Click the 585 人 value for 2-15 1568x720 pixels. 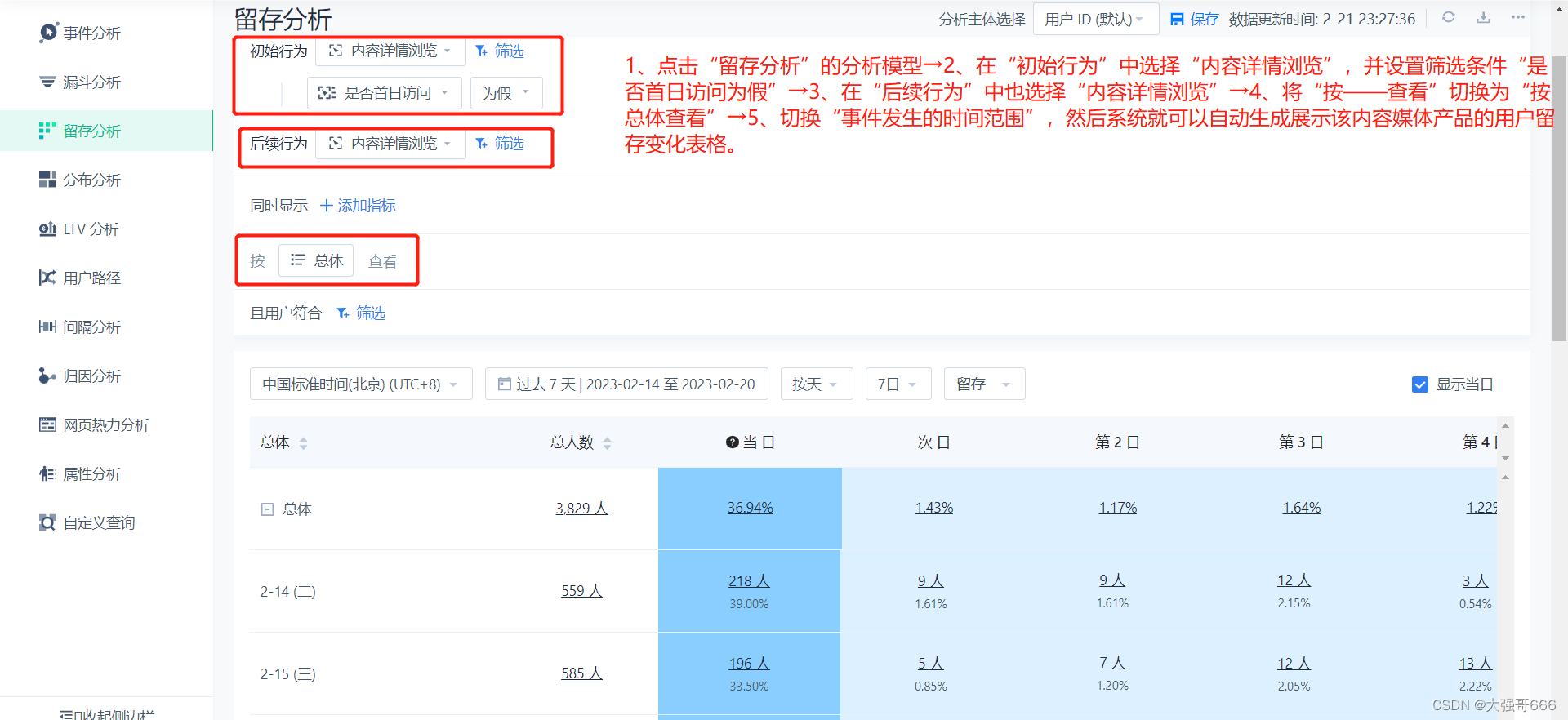point(581,673)
